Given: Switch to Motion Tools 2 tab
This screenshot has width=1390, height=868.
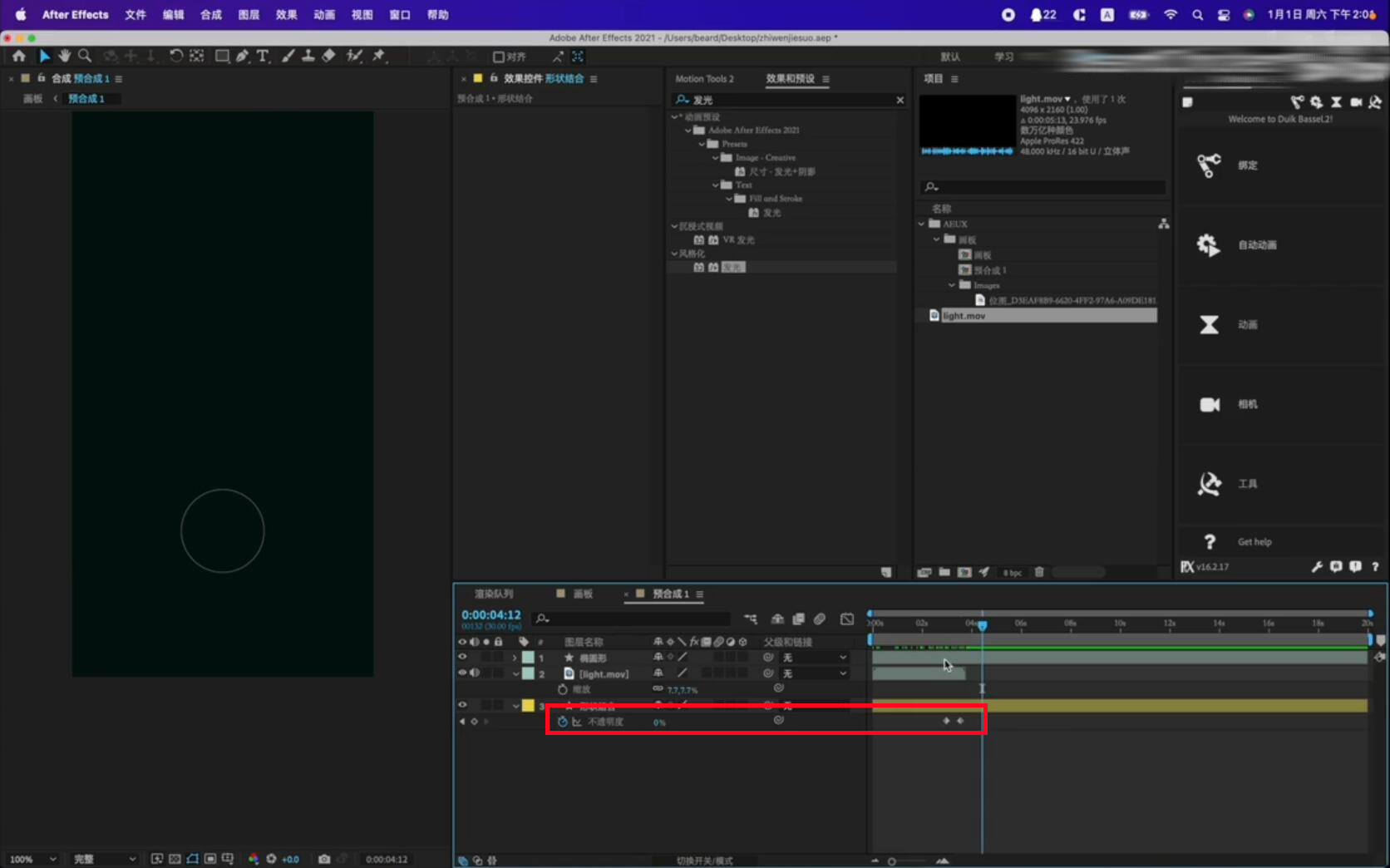Looking at the screenshot, I should [704, 79].
